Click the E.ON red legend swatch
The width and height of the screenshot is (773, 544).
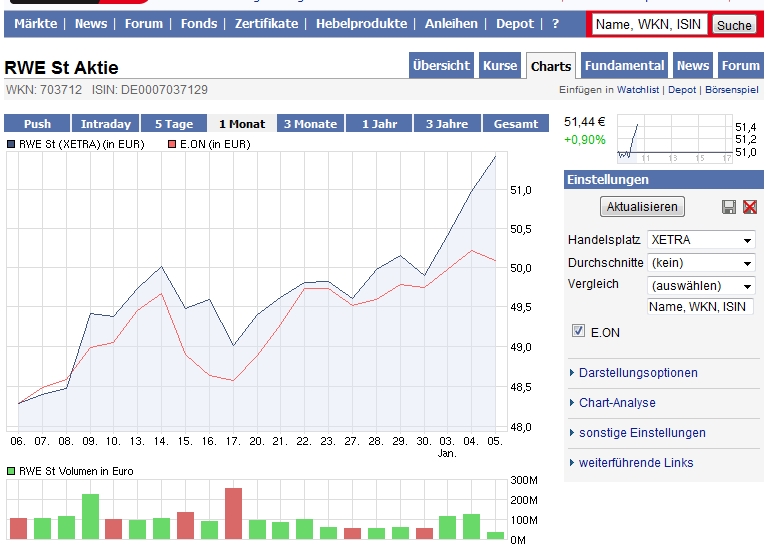[x=172, y=144]
